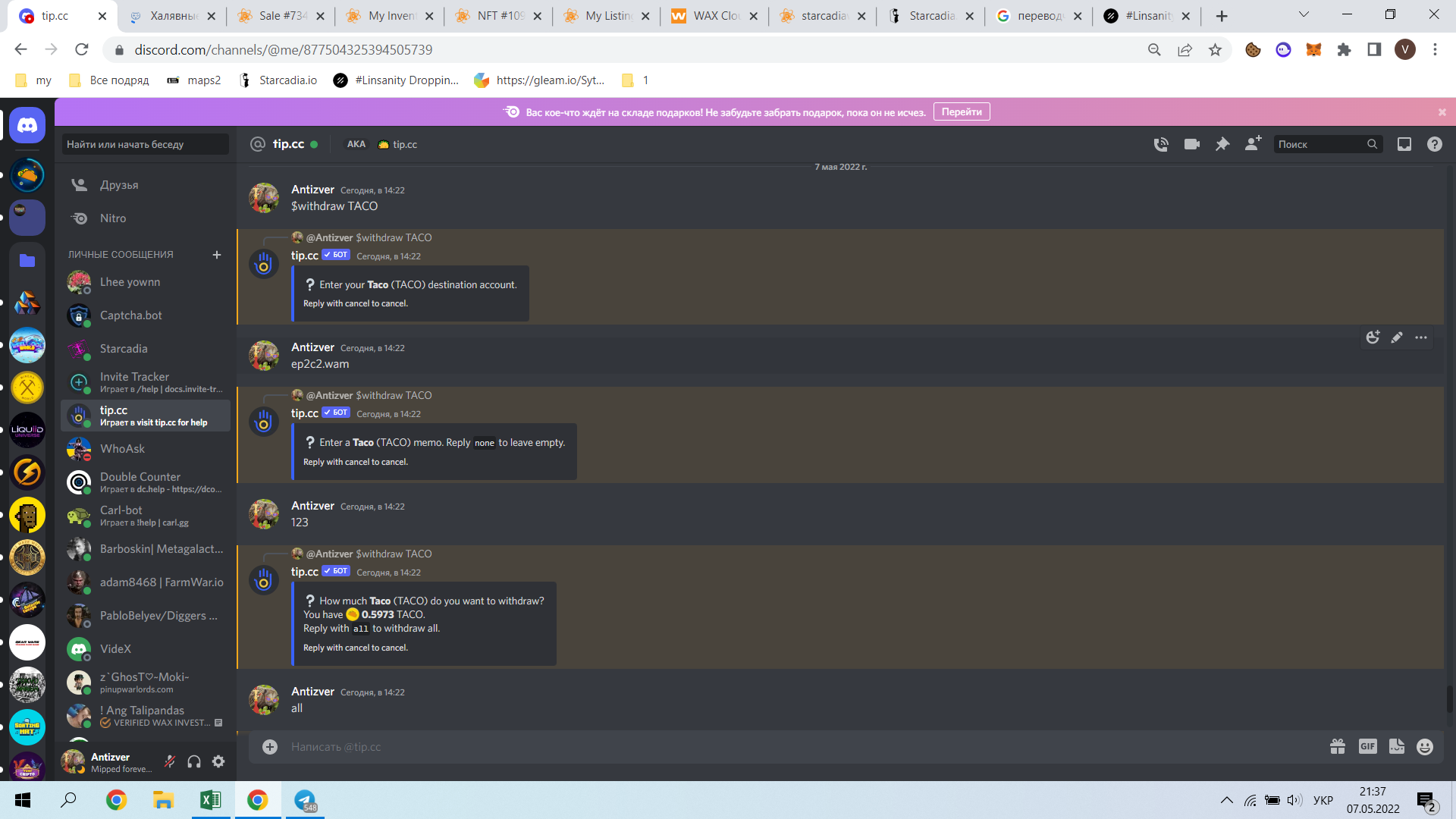This screenshot has width=1456, height=819.
Task: Open the Nitro section
Action: (145, 218)
